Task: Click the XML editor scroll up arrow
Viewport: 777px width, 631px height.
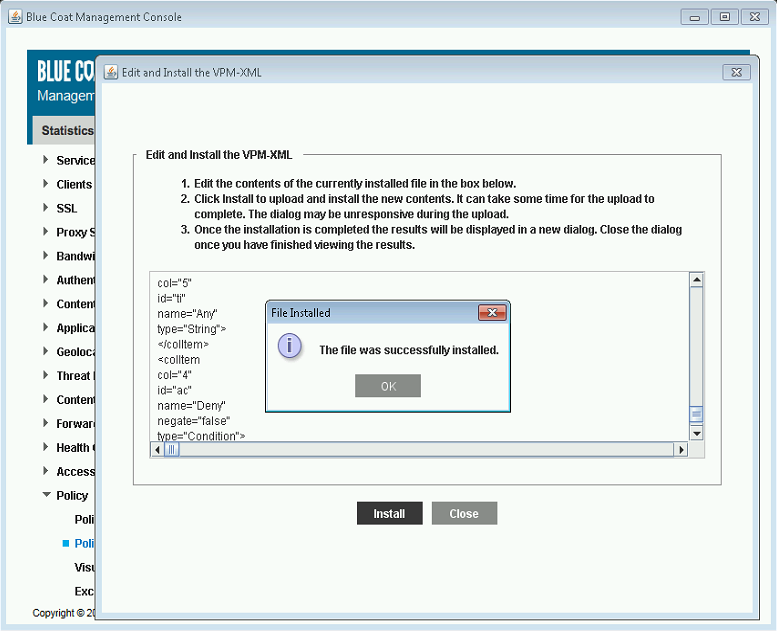Action: click(696, 280)
